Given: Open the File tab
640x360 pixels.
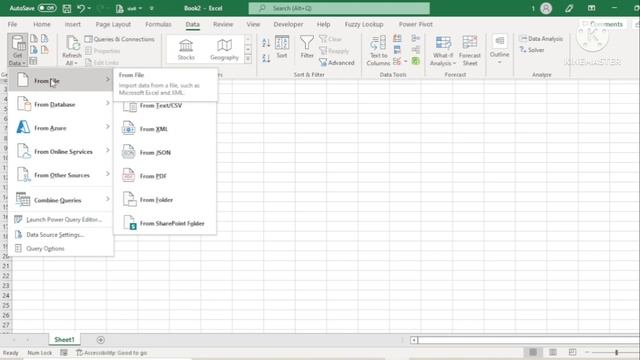Looking at the screenshot, I should 12,24.
